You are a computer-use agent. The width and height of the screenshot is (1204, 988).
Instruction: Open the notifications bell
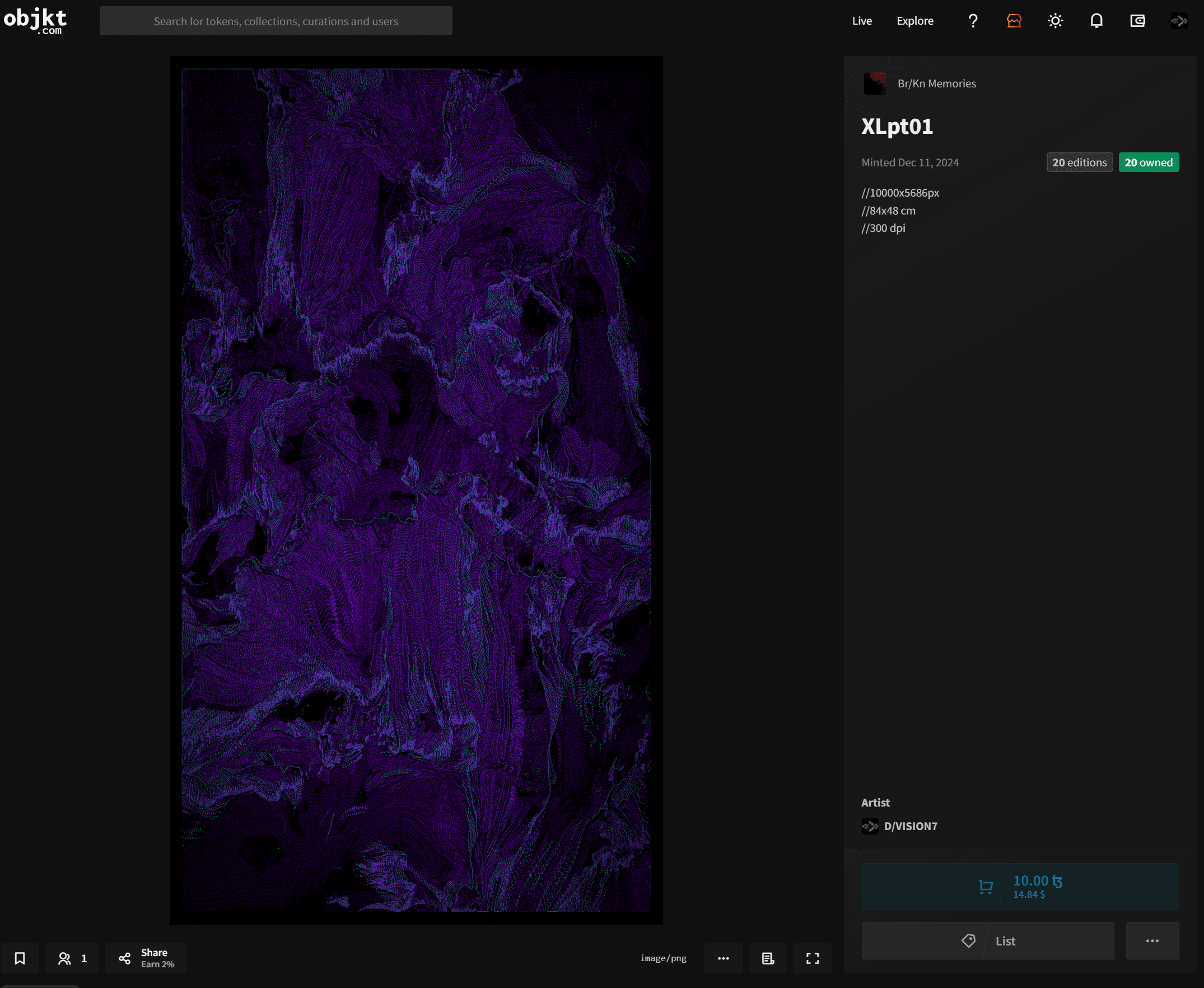[x=1096, y=21]
